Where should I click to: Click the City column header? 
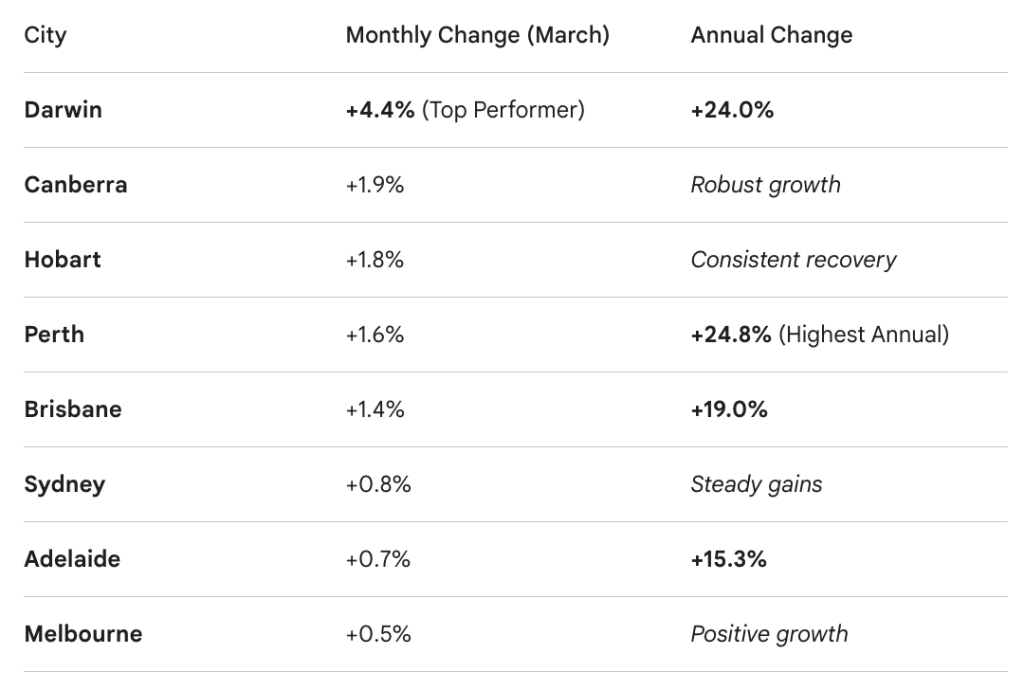point(45,35)
